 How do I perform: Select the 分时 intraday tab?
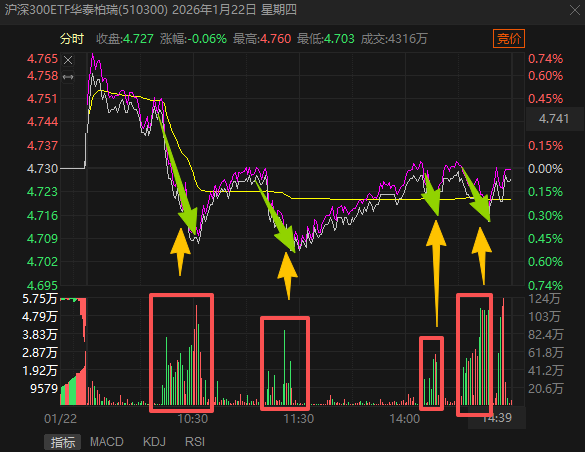[x=72, y=39]
